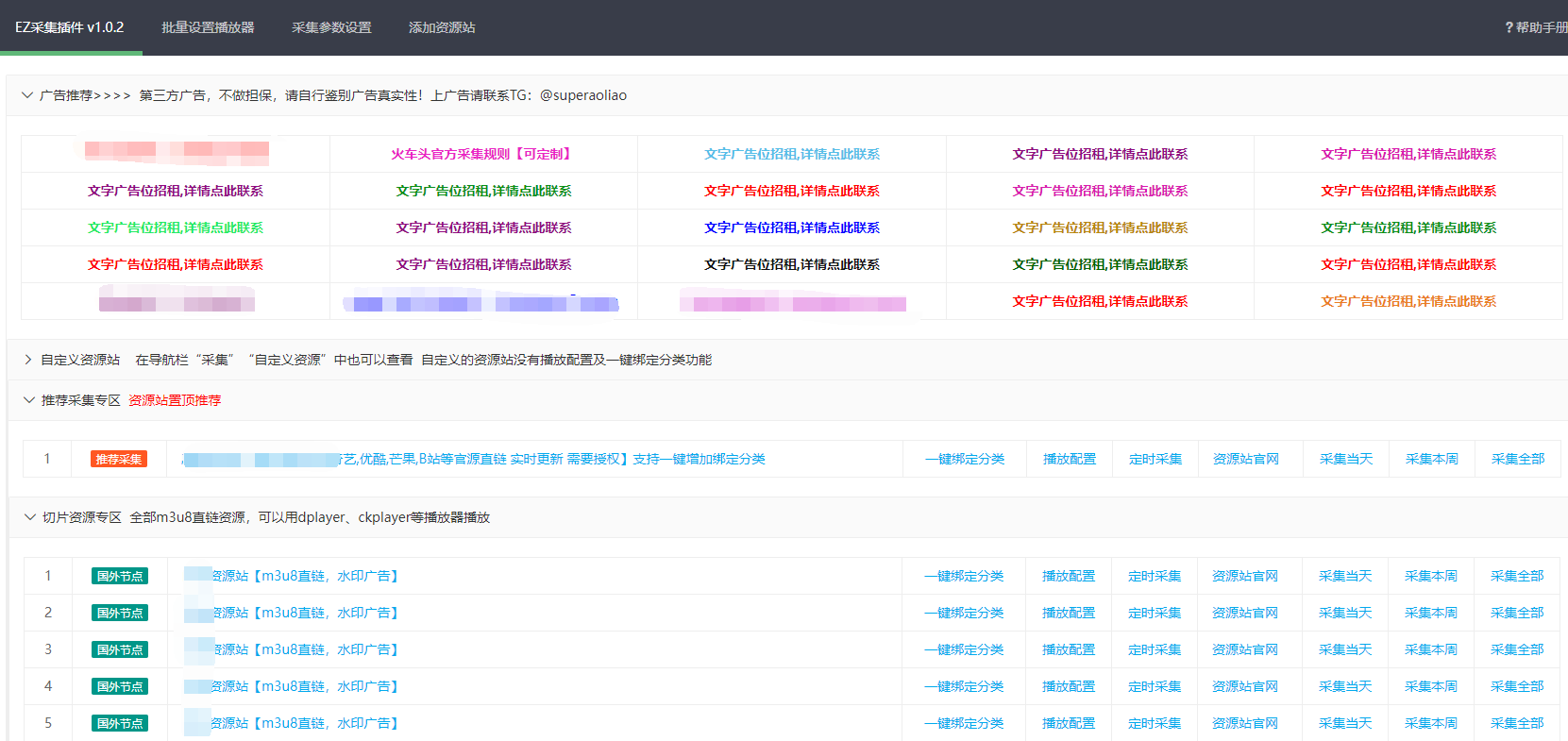
Task: Open 播放配置 for slice resource row 2
Action: 1069,614
